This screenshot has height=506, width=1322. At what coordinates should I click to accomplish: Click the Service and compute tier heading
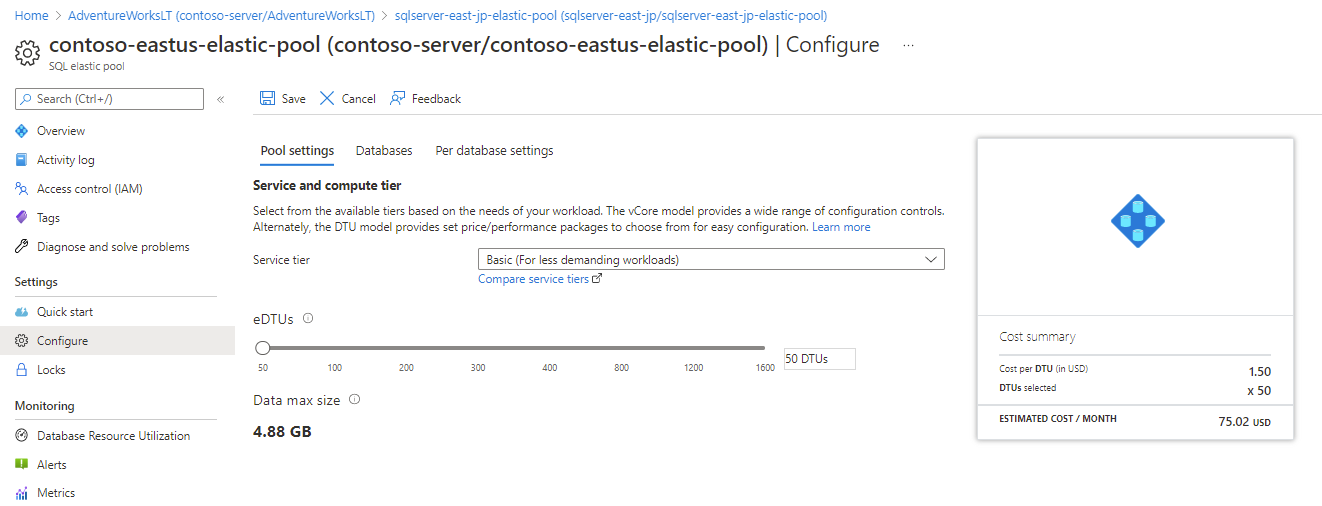pos(327,186)
